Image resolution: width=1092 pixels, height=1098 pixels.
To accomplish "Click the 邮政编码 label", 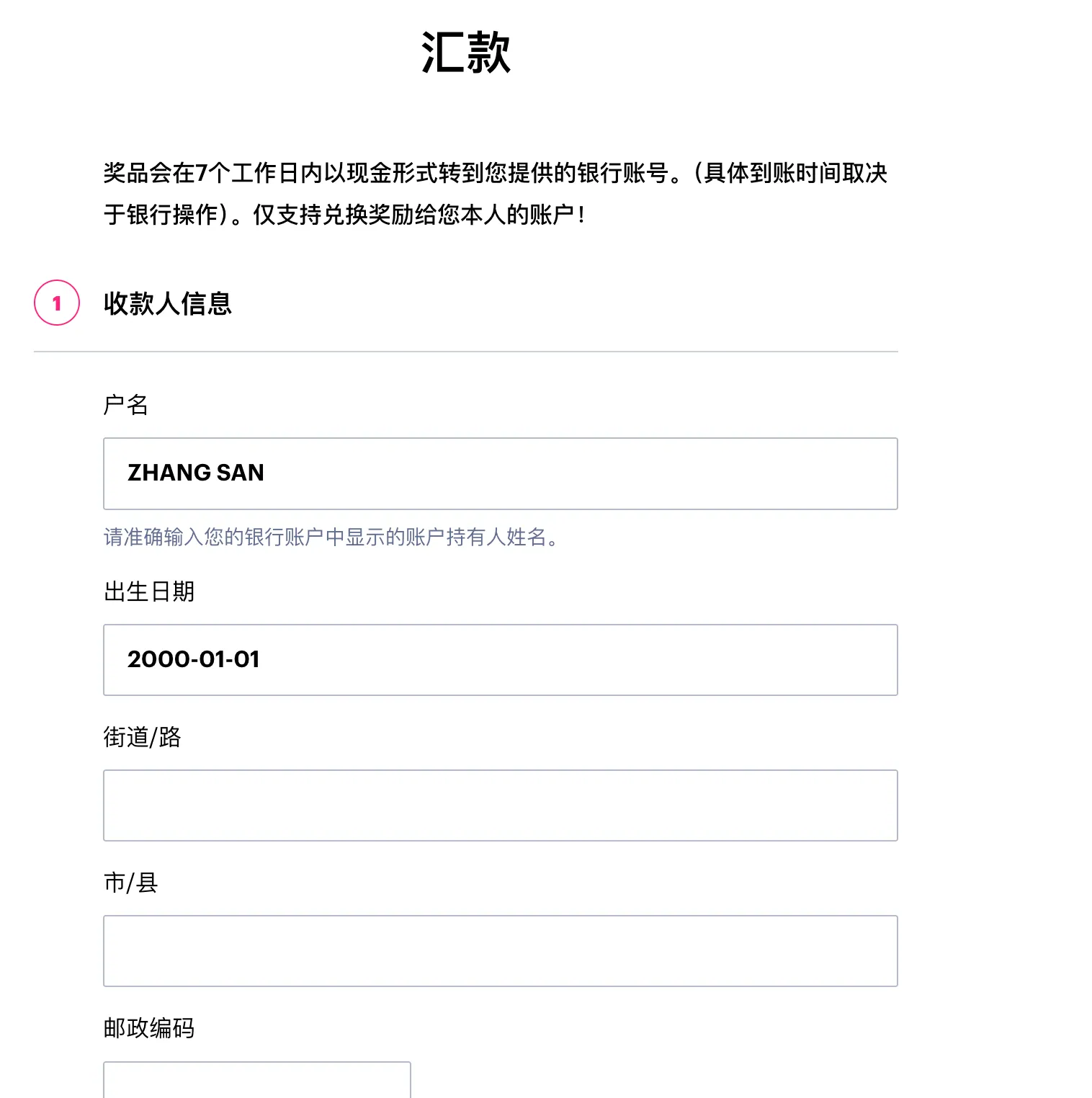I will click(149, 1028).
